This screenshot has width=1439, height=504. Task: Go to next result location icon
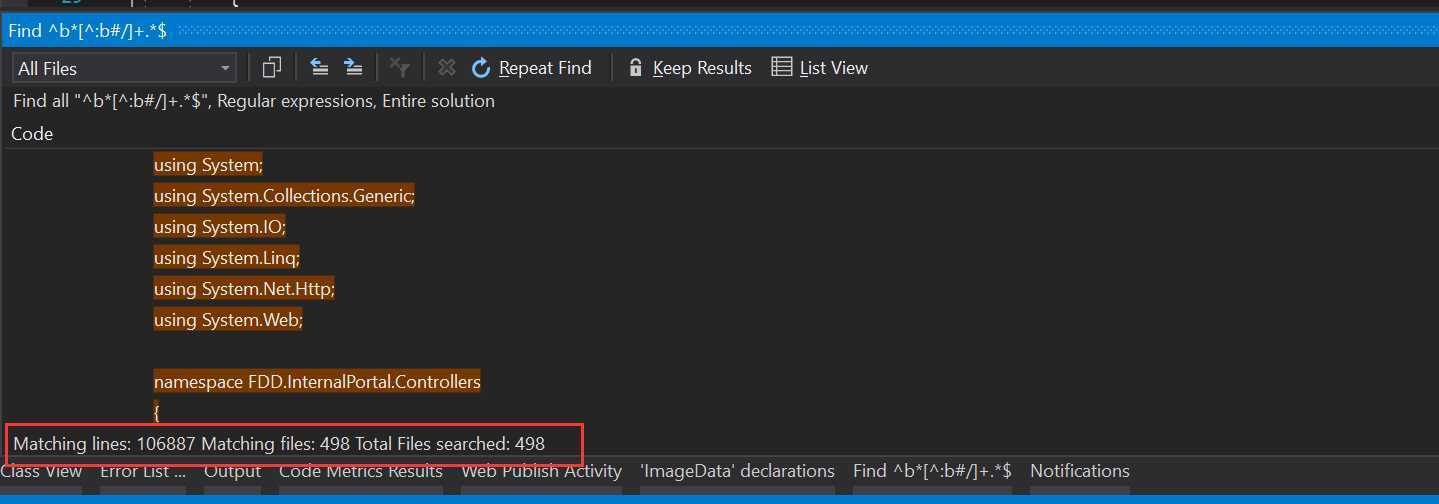click(353, 67)
